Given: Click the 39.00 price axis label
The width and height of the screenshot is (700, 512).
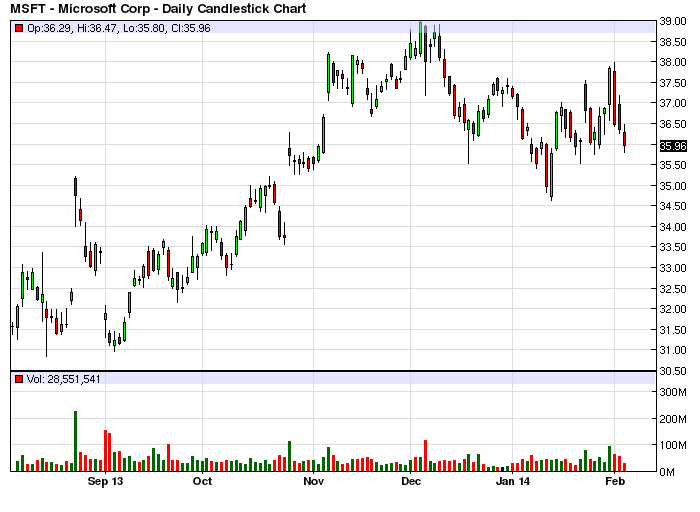Looking at the screenshot, I should click(x=673, y=21).
